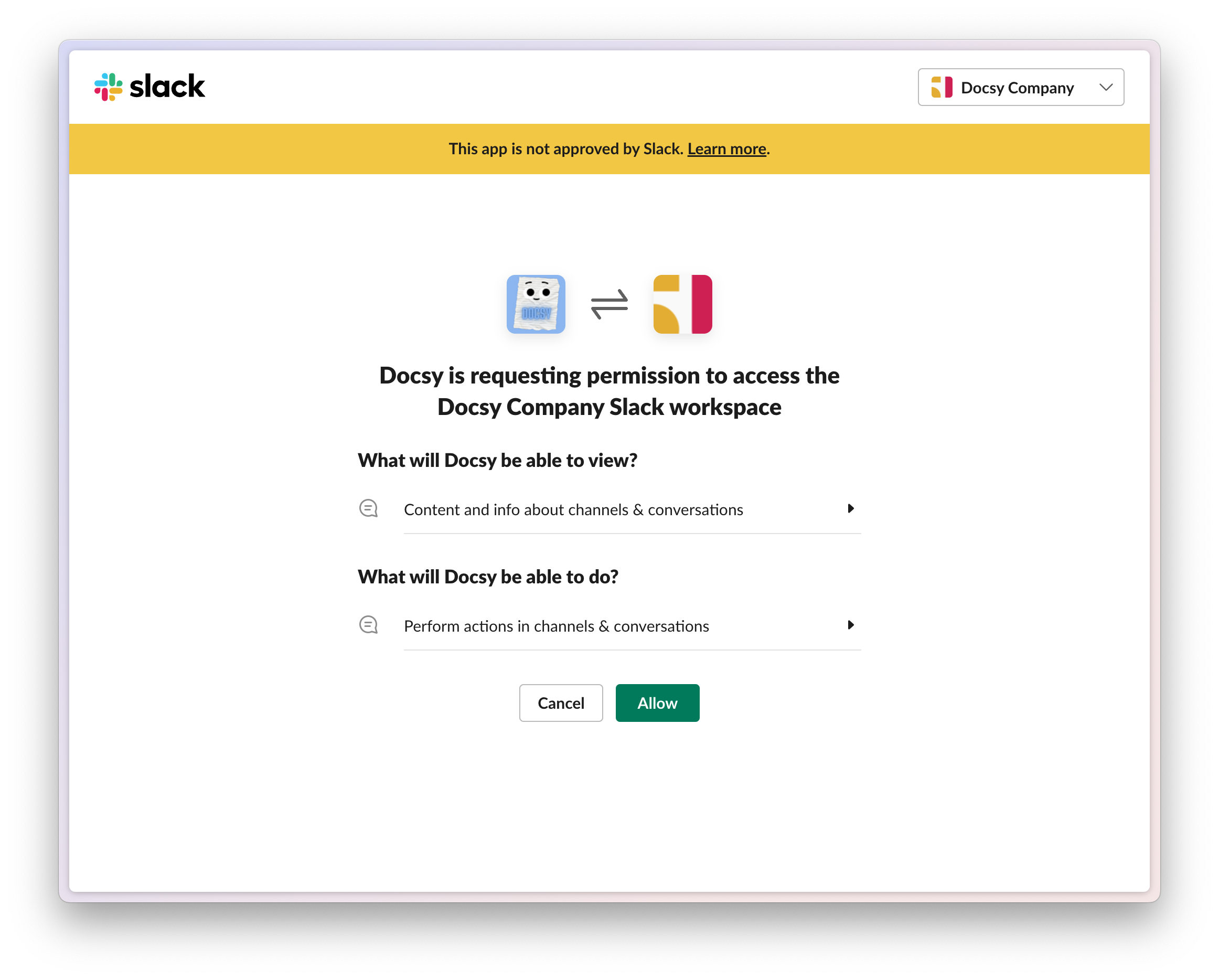Click the Content and info about channels row text
The height and width of the screenshot is (980, 1219).
[x=573, y=509]
